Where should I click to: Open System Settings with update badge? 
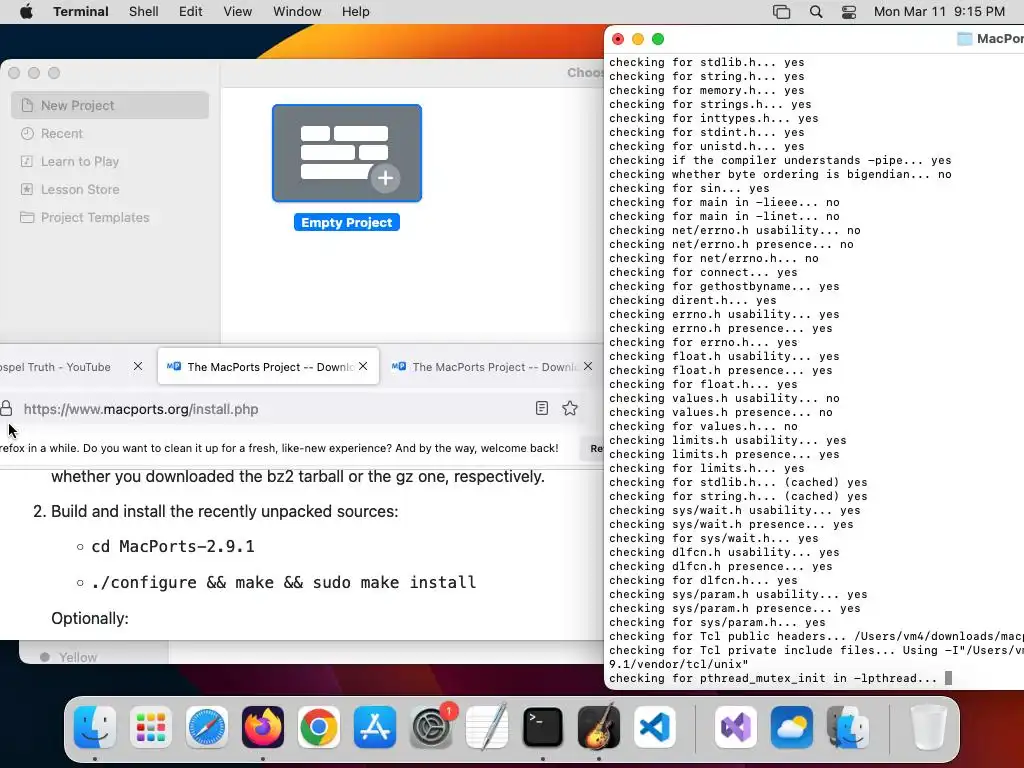(x=431, y=727)
